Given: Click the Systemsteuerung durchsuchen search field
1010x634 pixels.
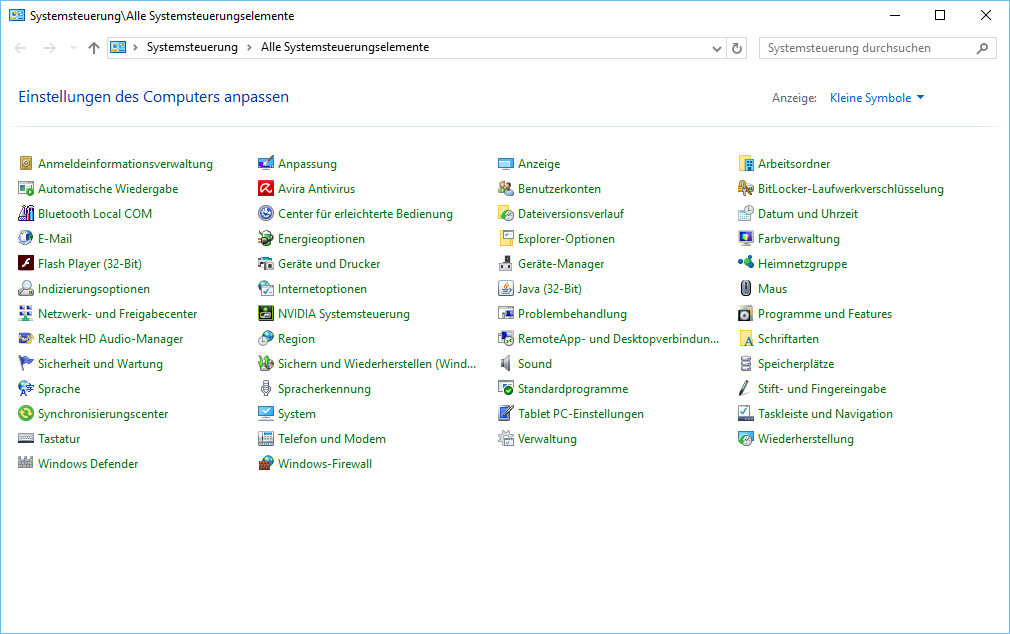Looking at the screenshot, I should (877, 48).
